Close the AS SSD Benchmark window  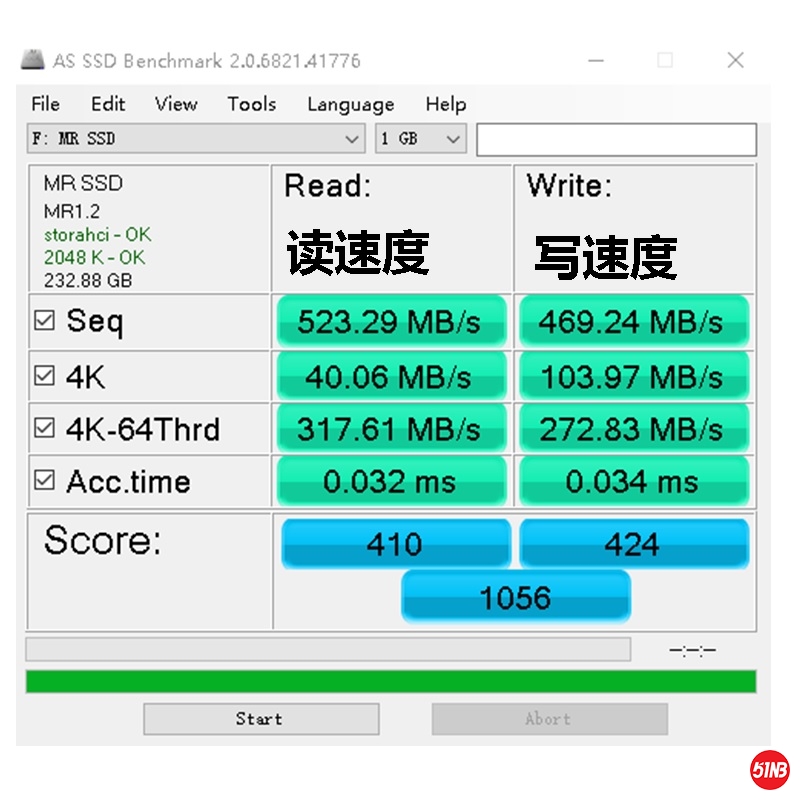point(735,60)
